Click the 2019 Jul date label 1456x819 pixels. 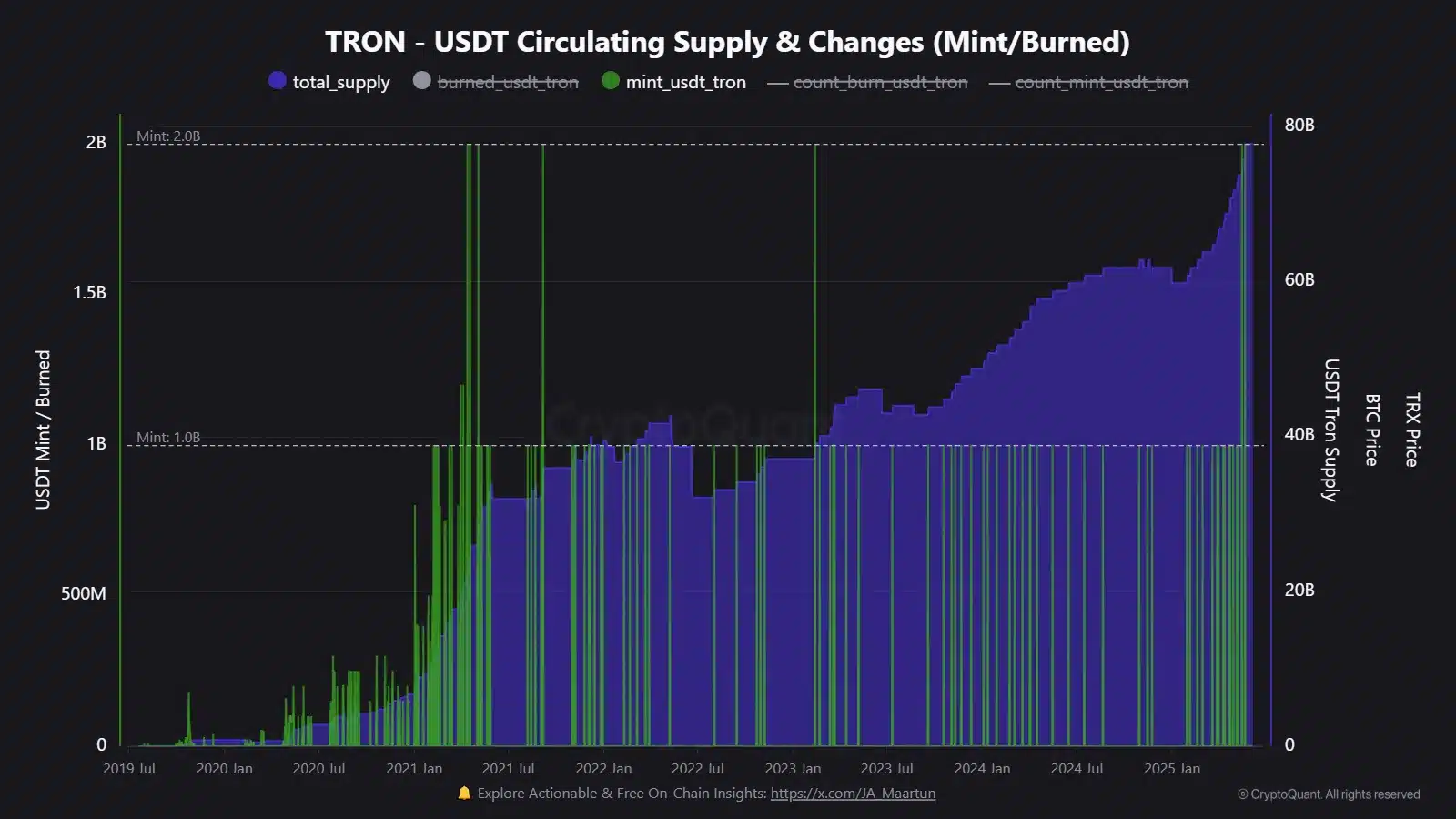click(x=129, y=769)
